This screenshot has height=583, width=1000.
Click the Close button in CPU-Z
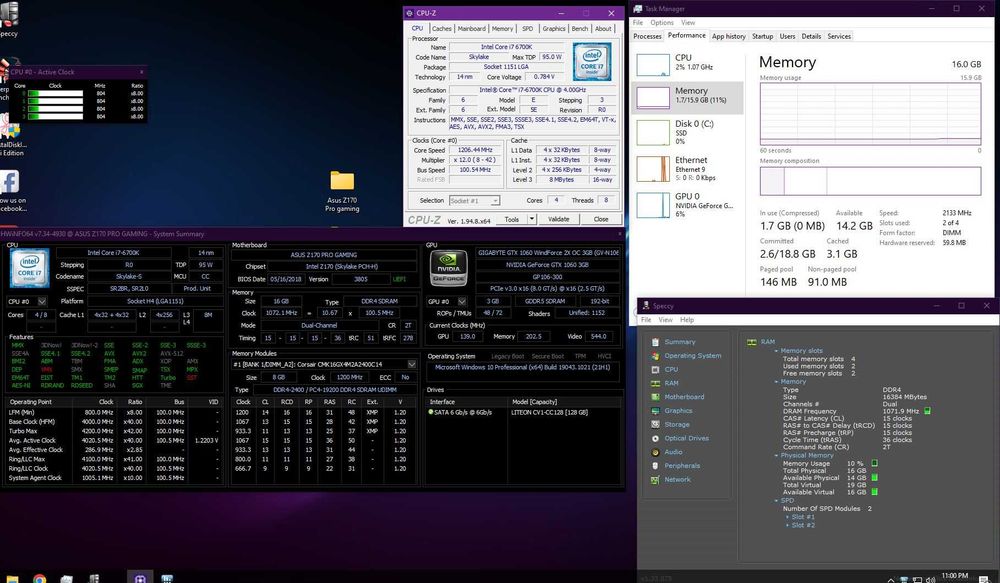coord(601,219)
